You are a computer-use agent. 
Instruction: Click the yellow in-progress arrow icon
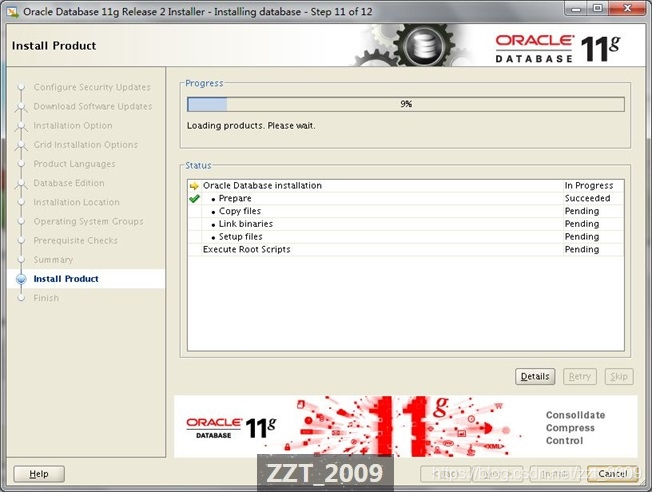pos(194,186)
